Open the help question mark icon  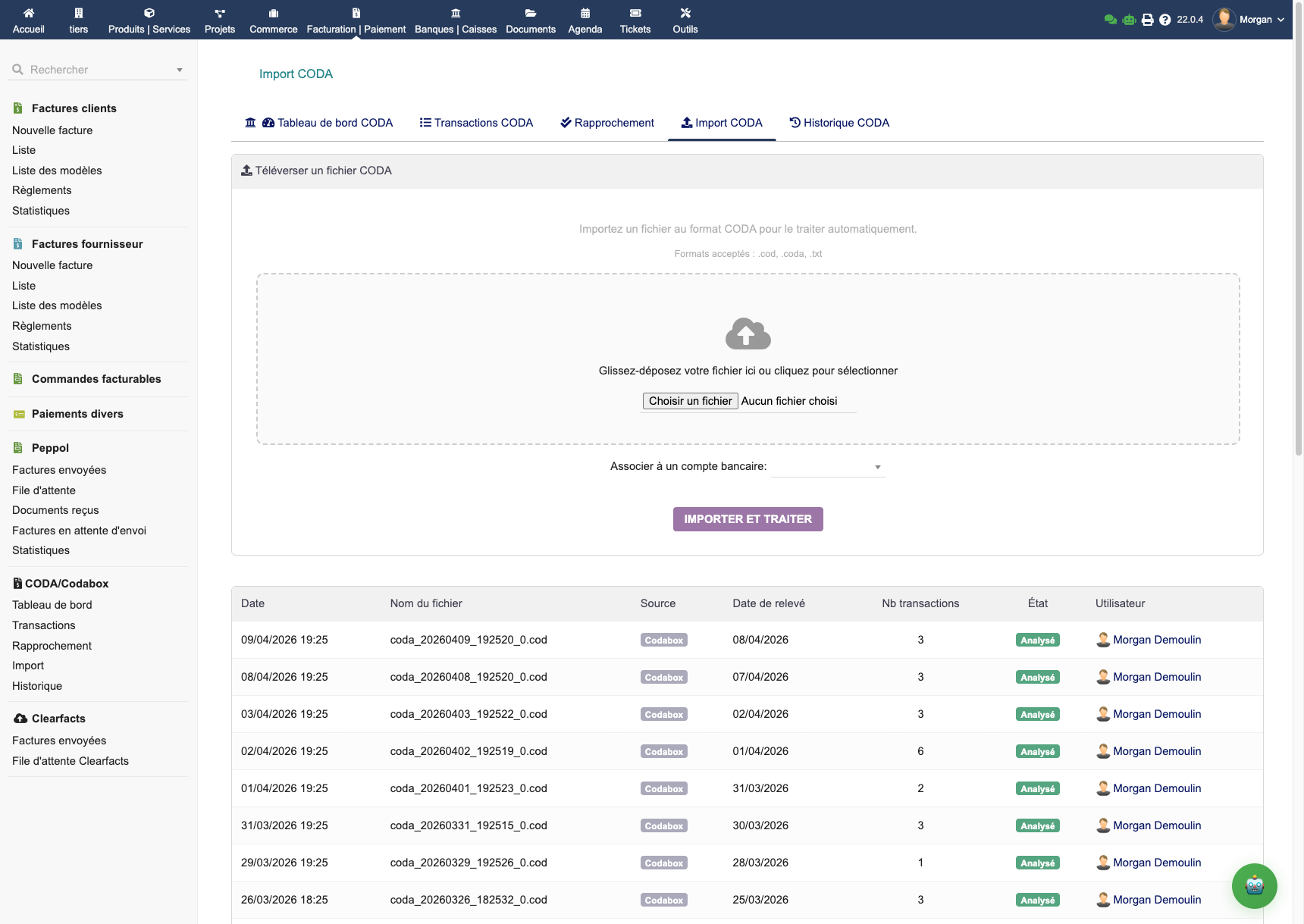(x=1165, y=20)
